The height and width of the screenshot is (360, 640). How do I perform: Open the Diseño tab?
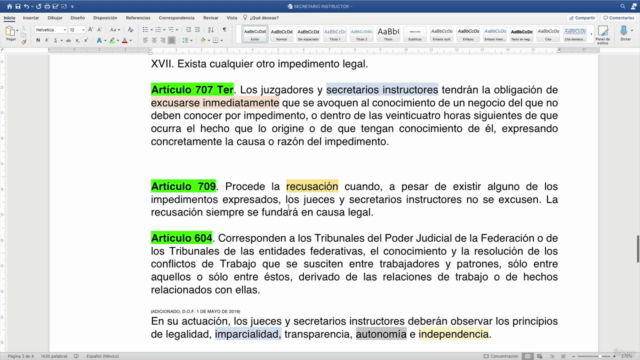(x=78, y=18)
